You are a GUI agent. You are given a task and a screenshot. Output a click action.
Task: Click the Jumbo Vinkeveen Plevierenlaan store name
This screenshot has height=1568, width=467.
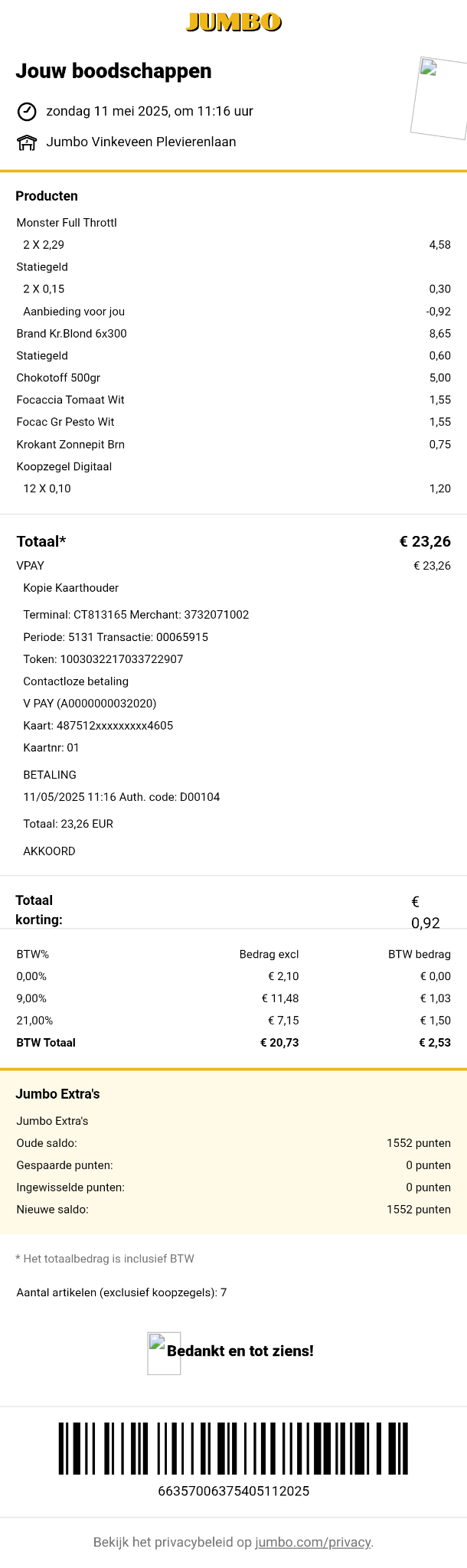click(141, 142)
